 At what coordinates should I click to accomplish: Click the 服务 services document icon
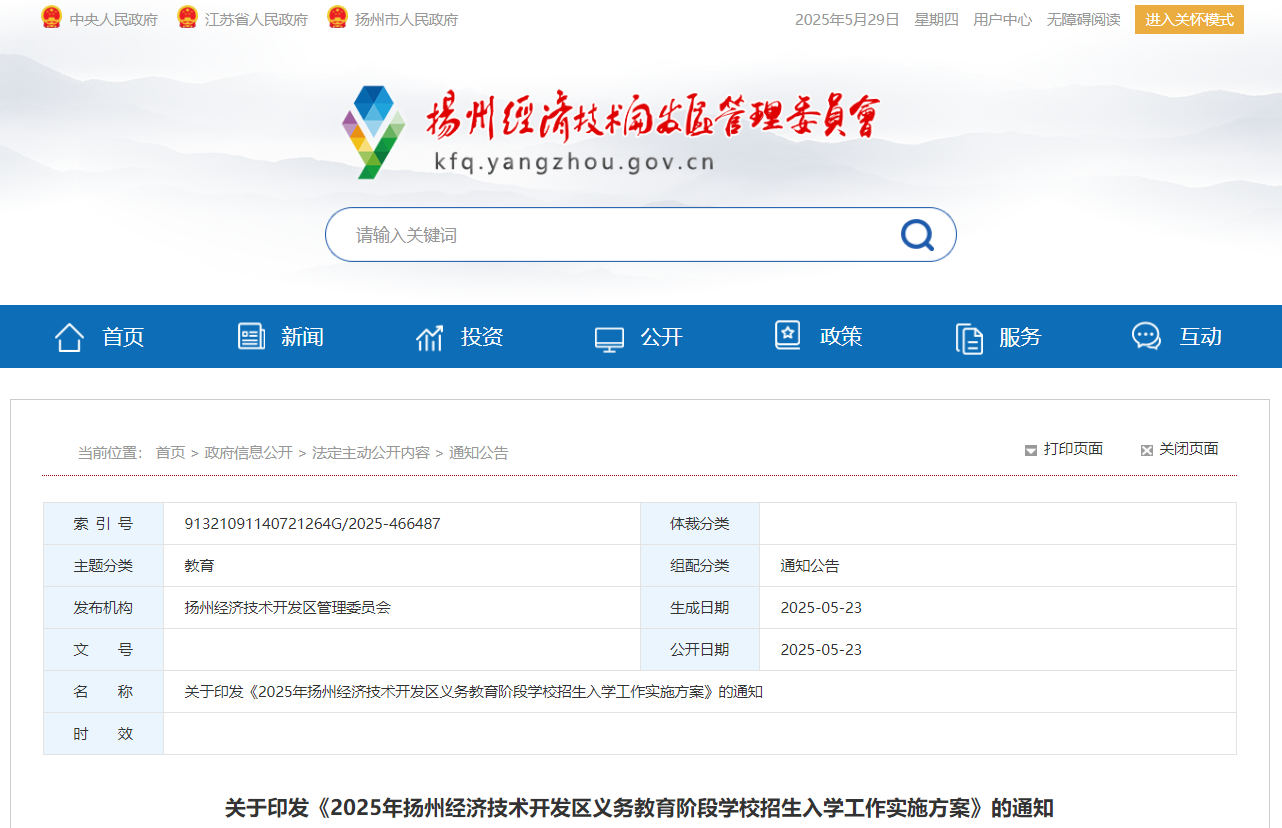coord(968,336)
